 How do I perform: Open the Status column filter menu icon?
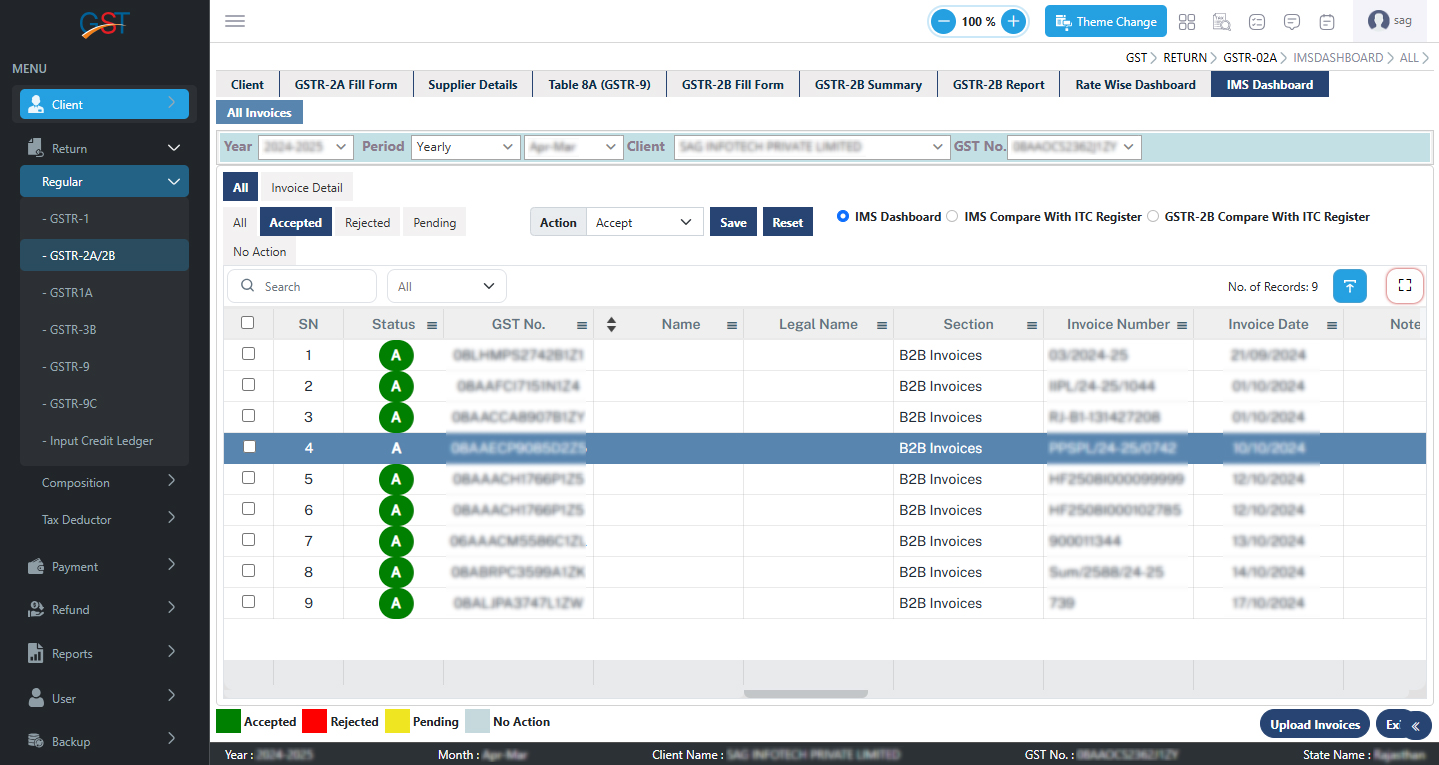coord(432,325)
